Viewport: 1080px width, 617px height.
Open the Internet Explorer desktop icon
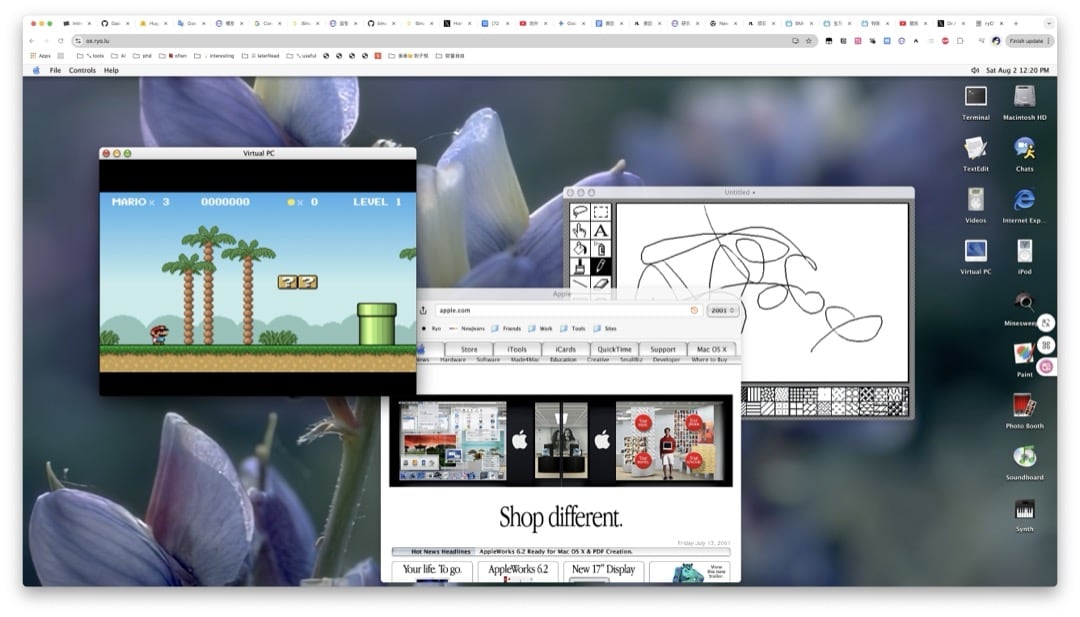point(1024,205)
